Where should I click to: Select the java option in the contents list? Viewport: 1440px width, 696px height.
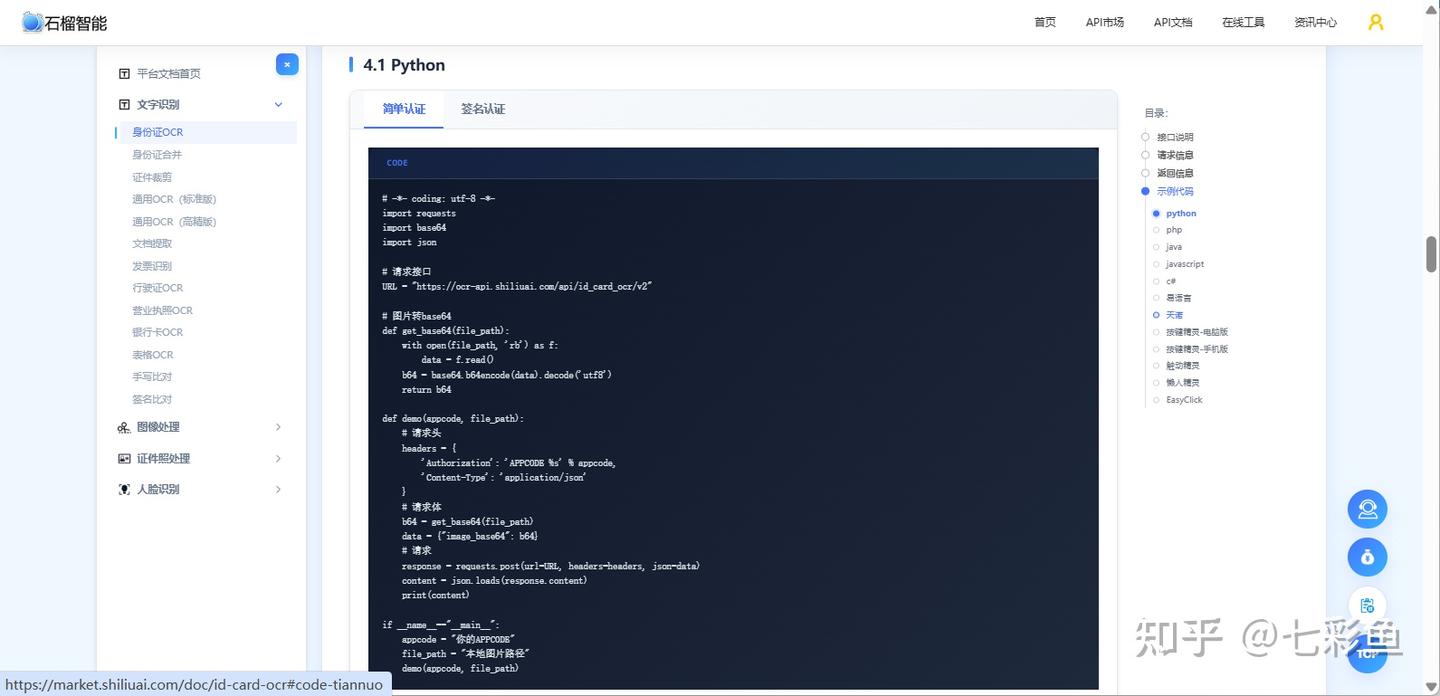1173,247
